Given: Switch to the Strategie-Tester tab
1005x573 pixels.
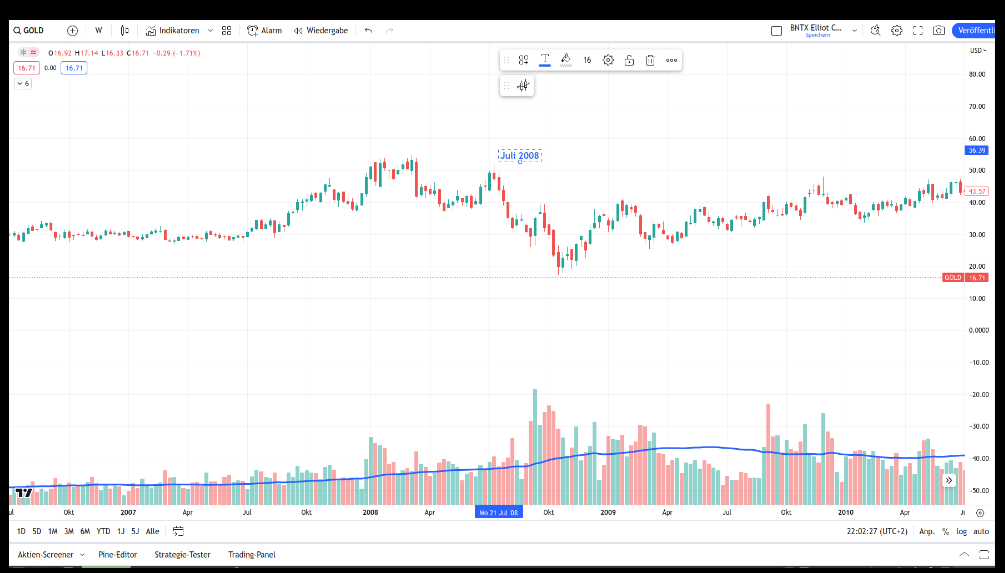Looking at the screenshot, I should coord(182,554).
